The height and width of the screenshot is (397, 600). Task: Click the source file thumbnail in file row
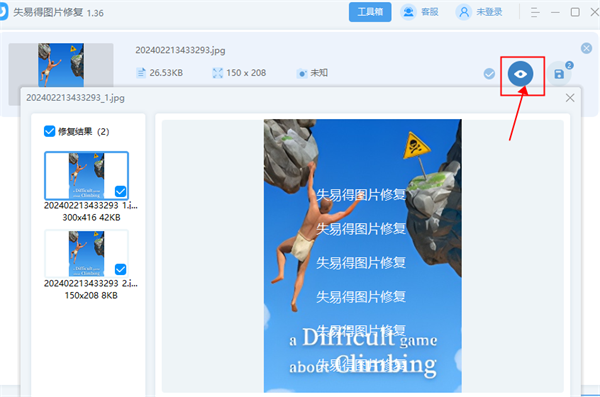tap(61, 65)
